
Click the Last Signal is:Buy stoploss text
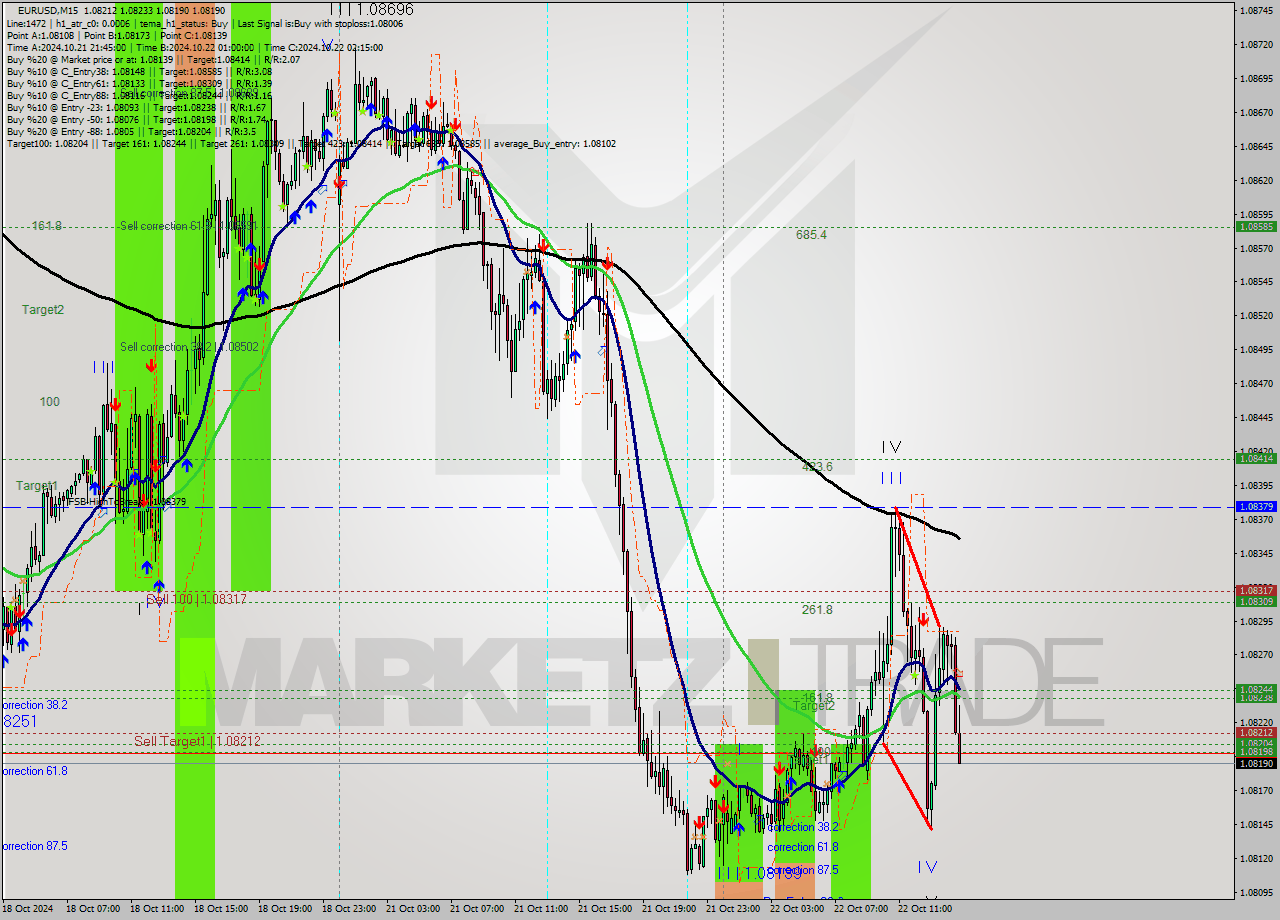[x=320, y=23]
